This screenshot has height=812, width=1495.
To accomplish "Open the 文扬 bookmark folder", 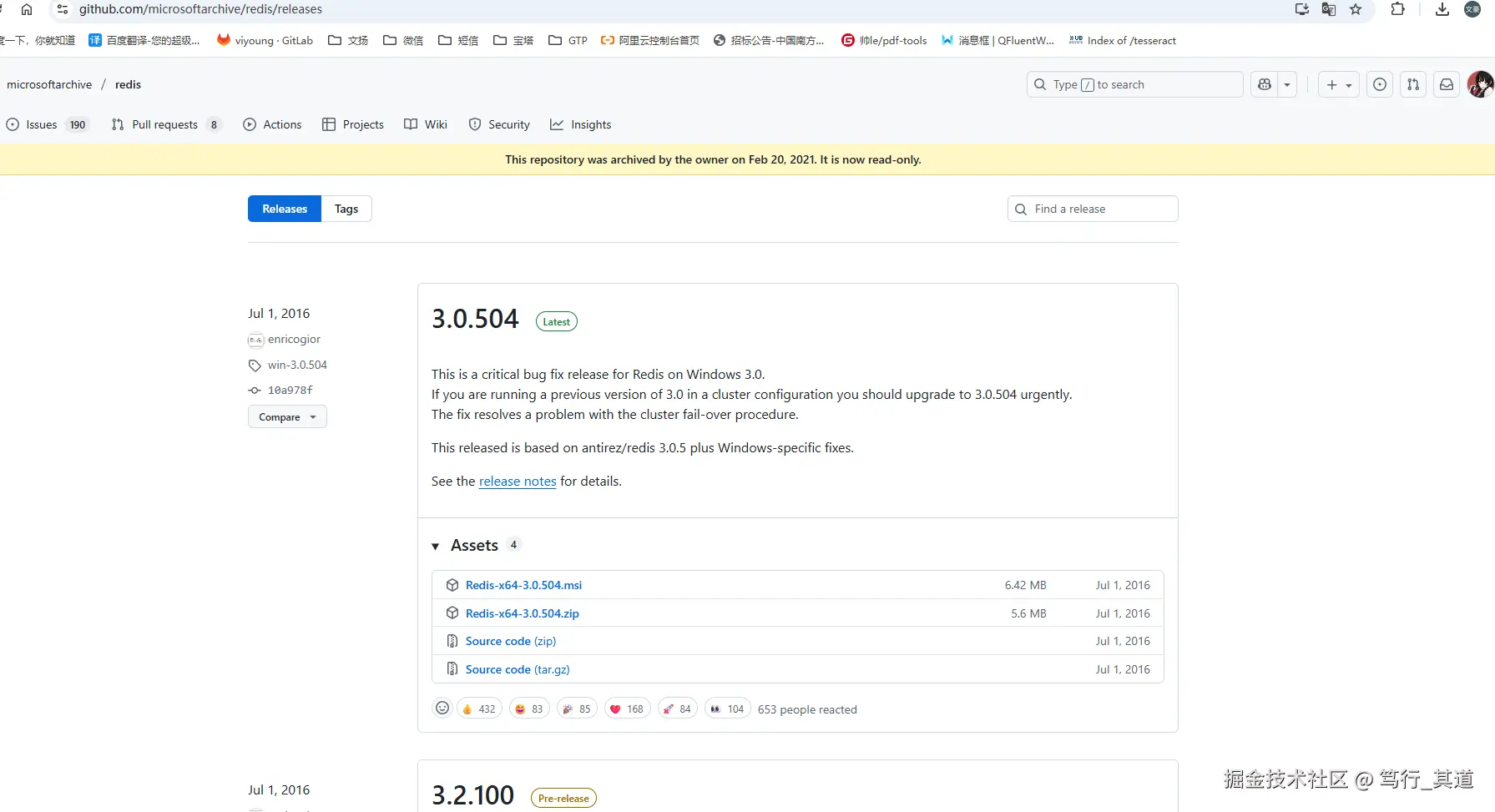I will (348, 40).
